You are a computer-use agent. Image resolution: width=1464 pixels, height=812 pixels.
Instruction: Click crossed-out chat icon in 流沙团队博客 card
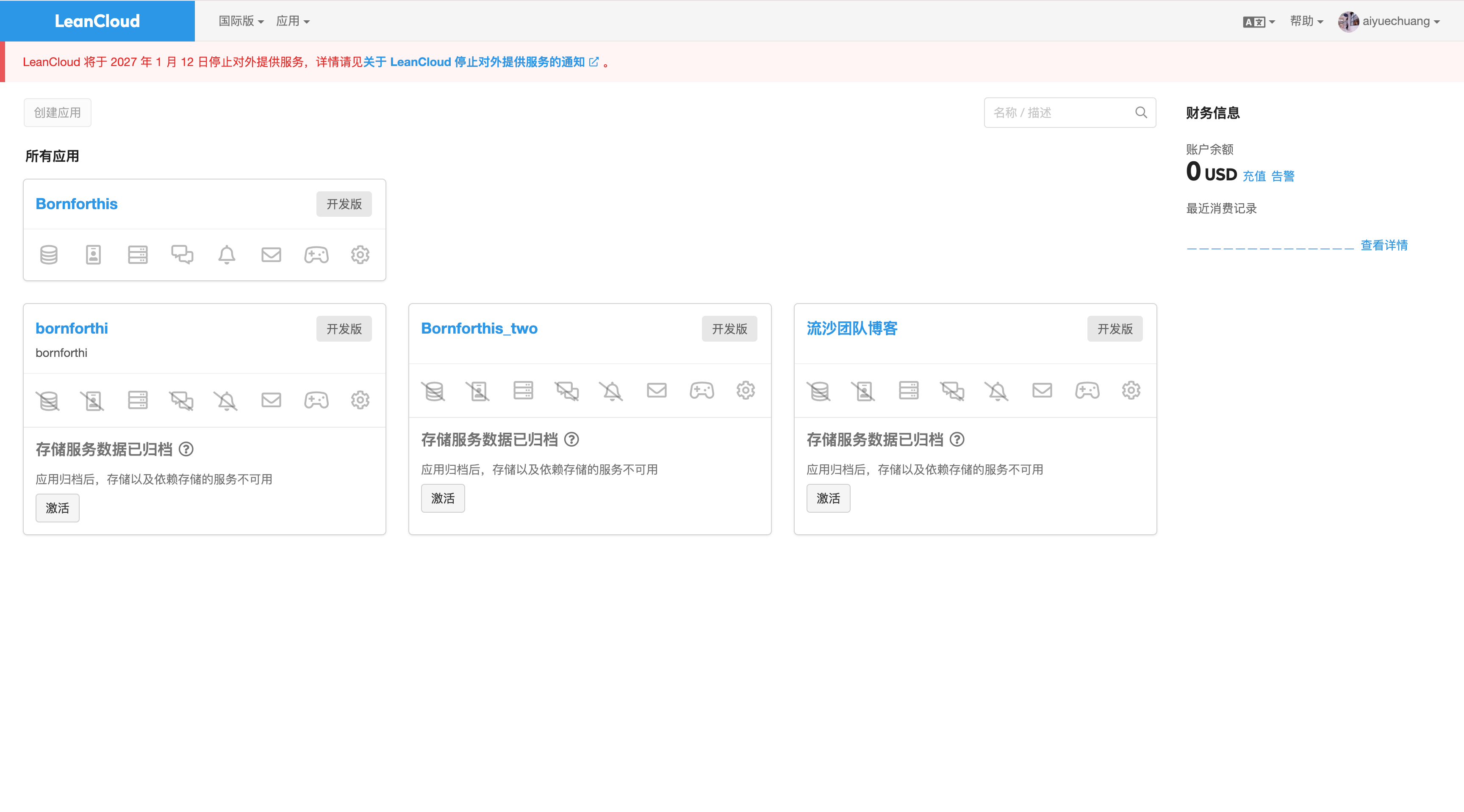[953, 391]
